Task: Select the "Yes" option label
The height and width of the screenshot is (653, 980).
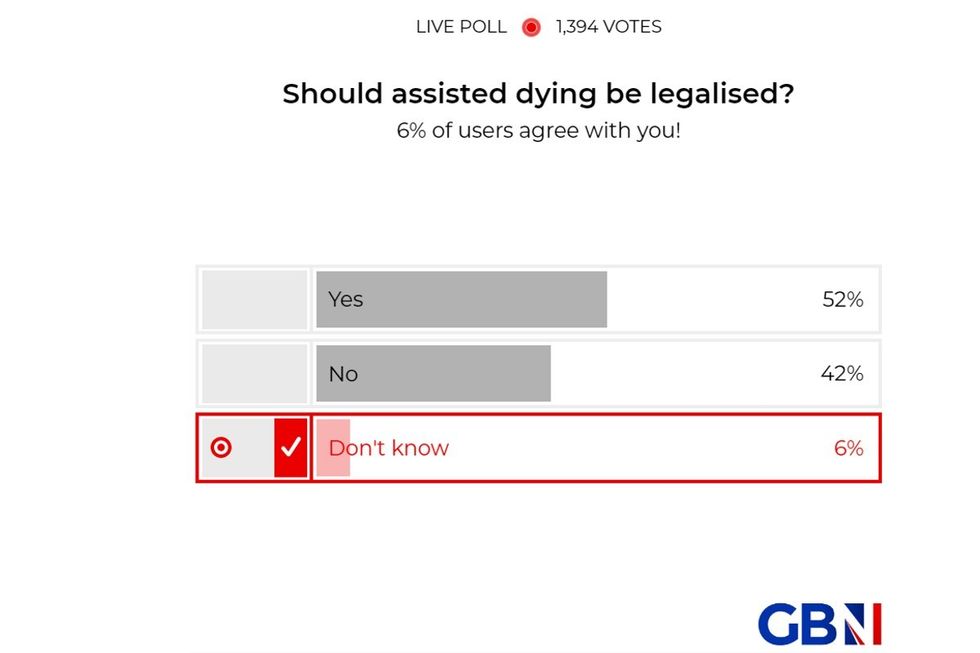Action: point(346,299)
